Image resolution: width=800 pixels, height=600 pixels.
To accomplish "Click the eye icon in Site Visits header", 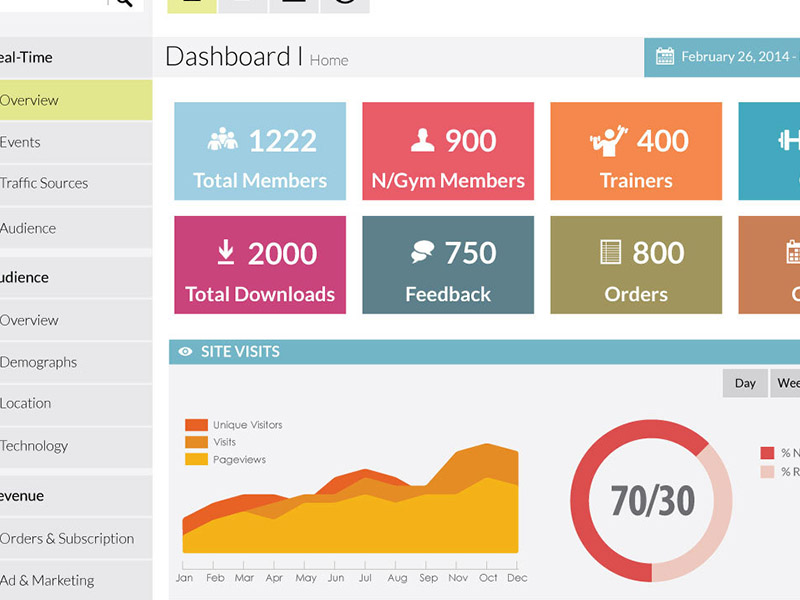I will pyautogui.click(x=185, y=352).
